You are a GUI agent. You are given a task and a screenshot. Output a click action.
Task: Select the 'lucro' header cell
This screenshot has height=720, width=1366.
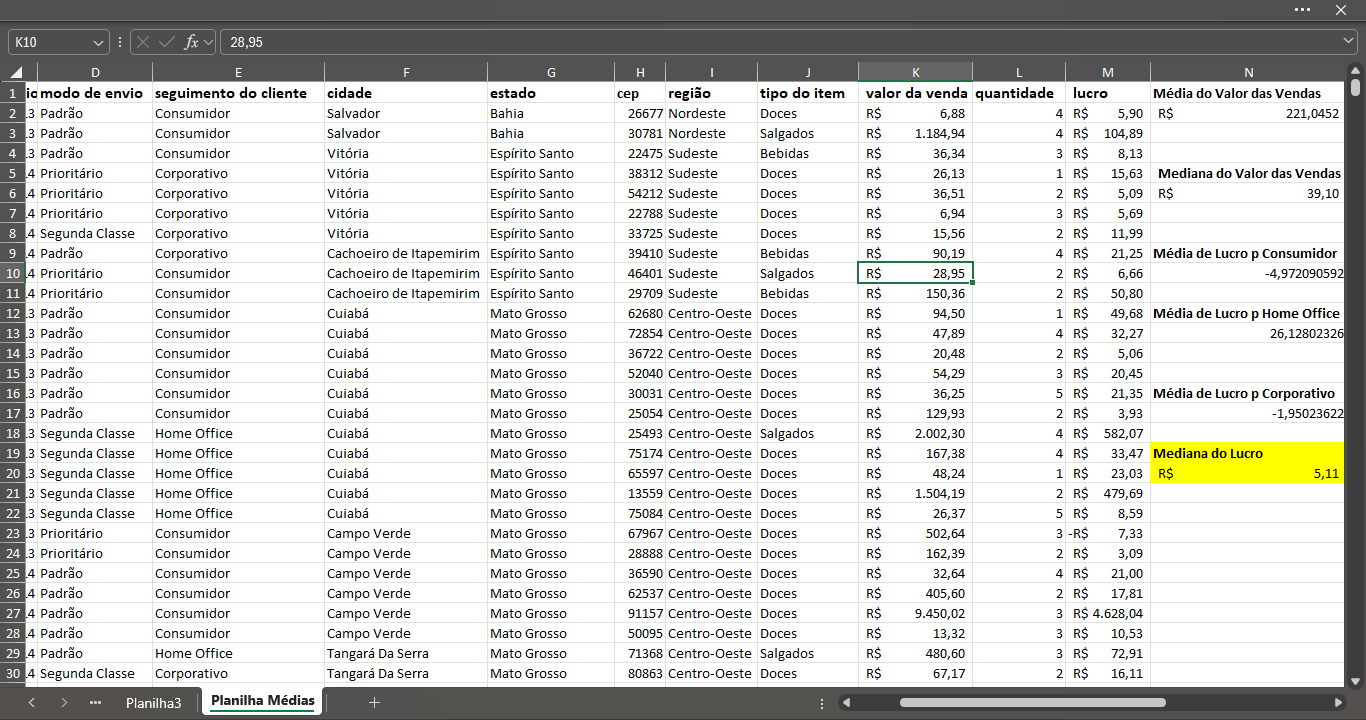click(x=1107, y=93)
